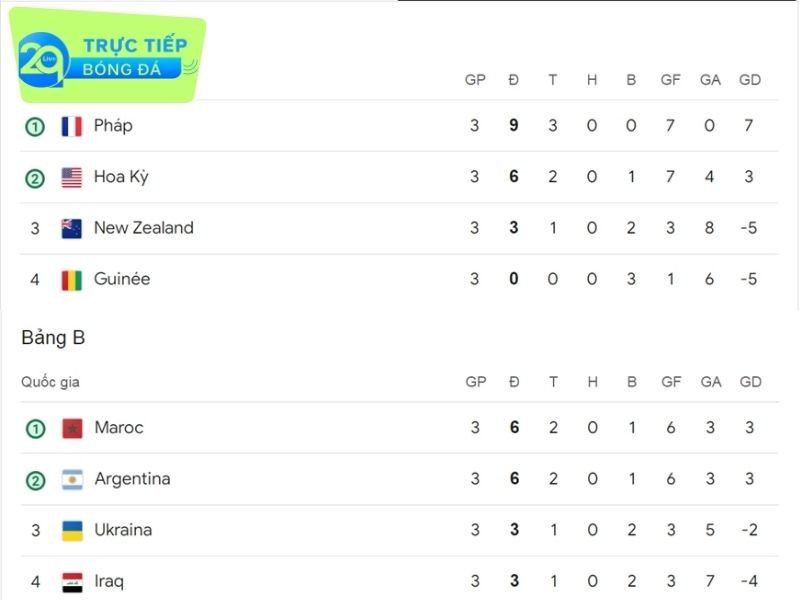
Task: Click the Iraq flag icon
Action: pos(71,582)
